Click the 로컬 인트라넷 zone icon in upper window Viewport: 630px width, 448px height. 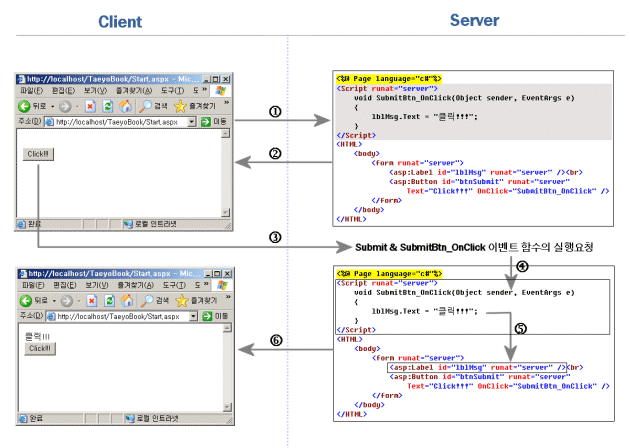(128, 224)
